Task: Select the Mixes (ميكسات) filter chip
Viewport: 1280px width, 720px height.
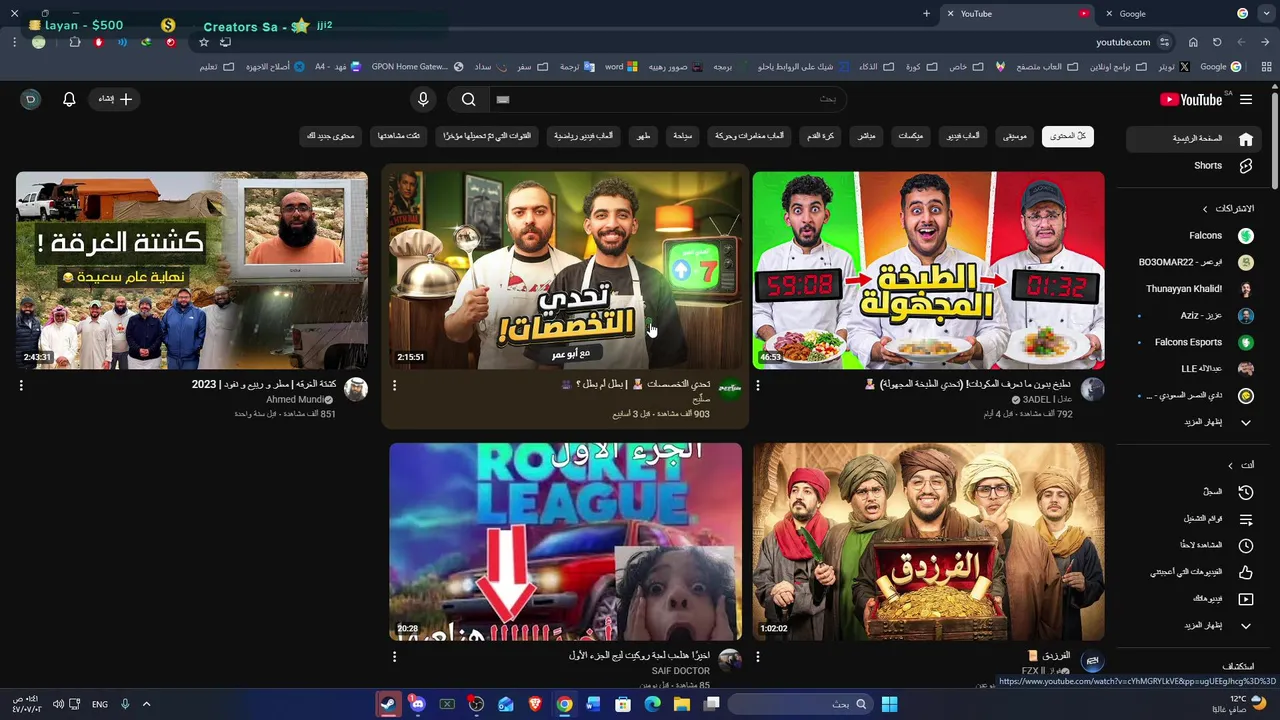Action: point(911,136)
